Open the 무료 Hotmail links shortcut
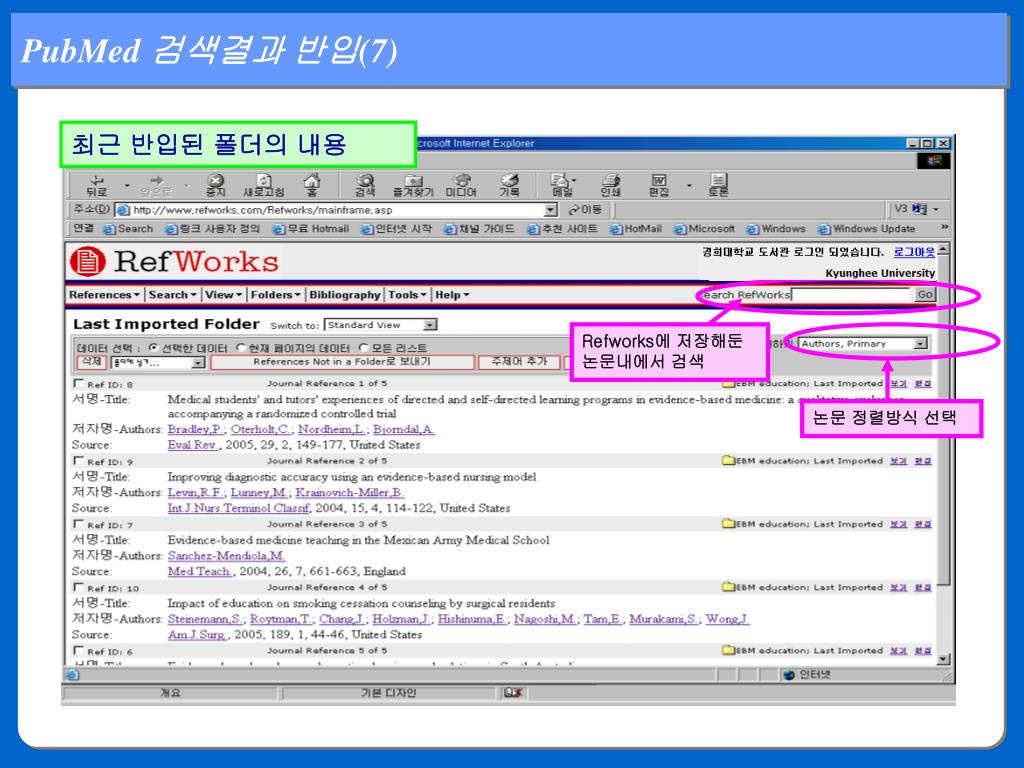This screenshot has width=1024, height=768. pos(311,229)
